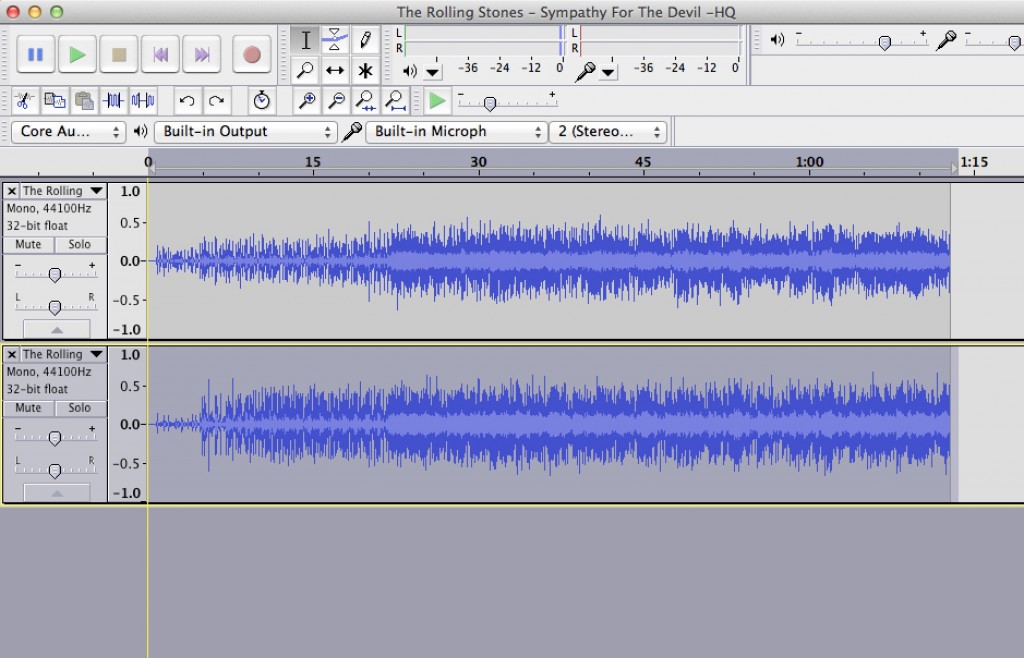Open the 2 (Stereo) channels dropdown
1024x658 pixels.
click(608, 132)
